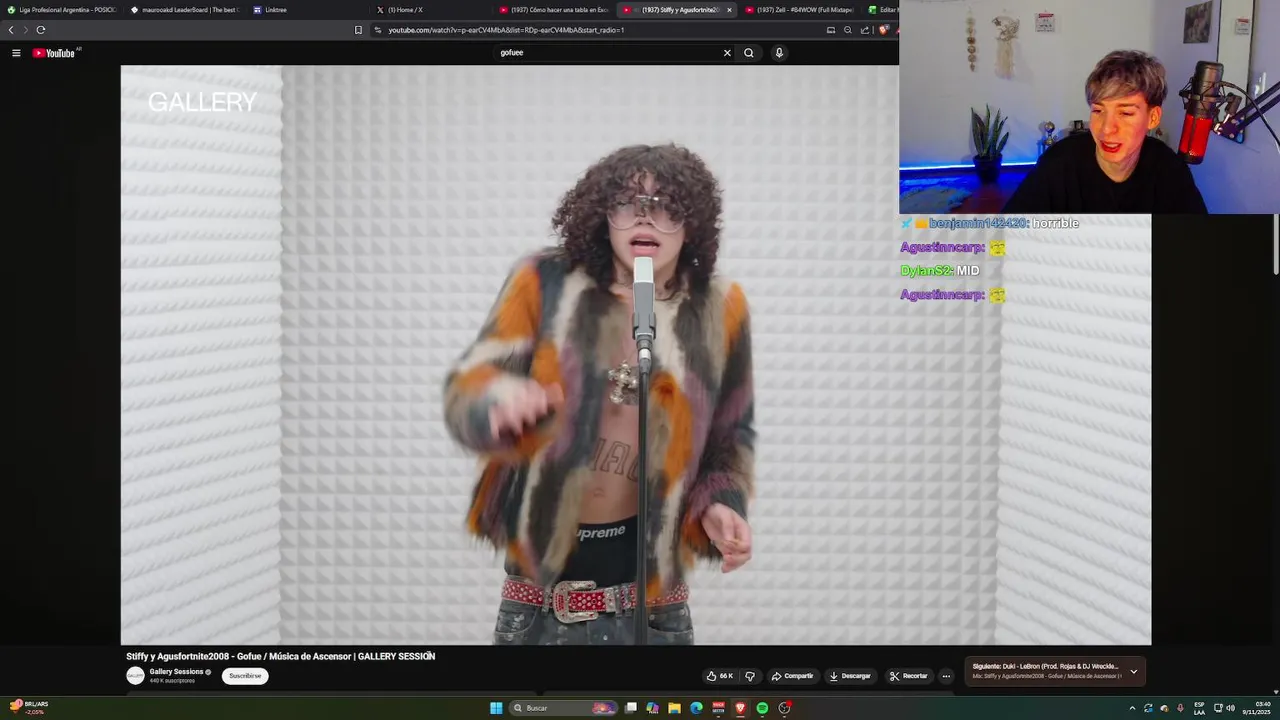The image size is (1280, 720).
Task: Show hidden system tray icons chevron
Action: (1132, 708)
